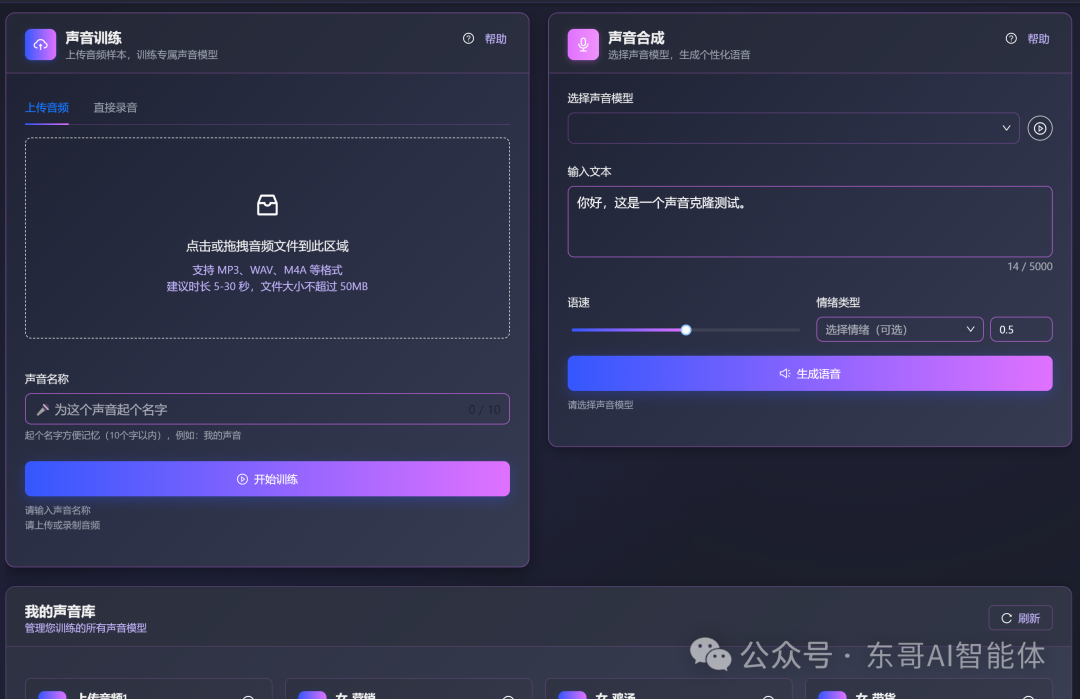The height and width of the screenshot is (699, 1080).
Task: Click the 开始训练 button
Action: pyautogui.click(x=267, y=478)
